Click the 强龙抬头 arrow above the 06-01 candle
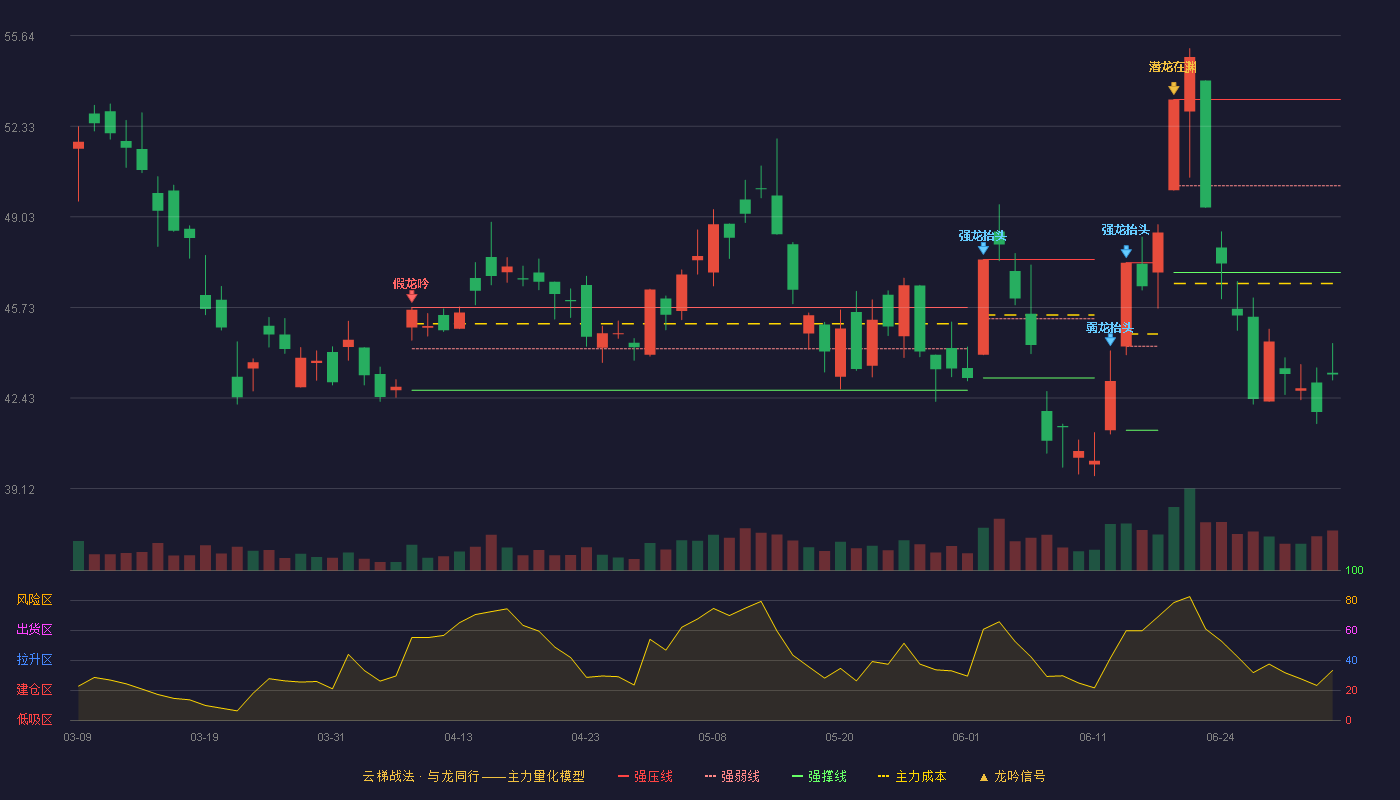The width and height of the screenshot is (1400, 800). (983, 248)
